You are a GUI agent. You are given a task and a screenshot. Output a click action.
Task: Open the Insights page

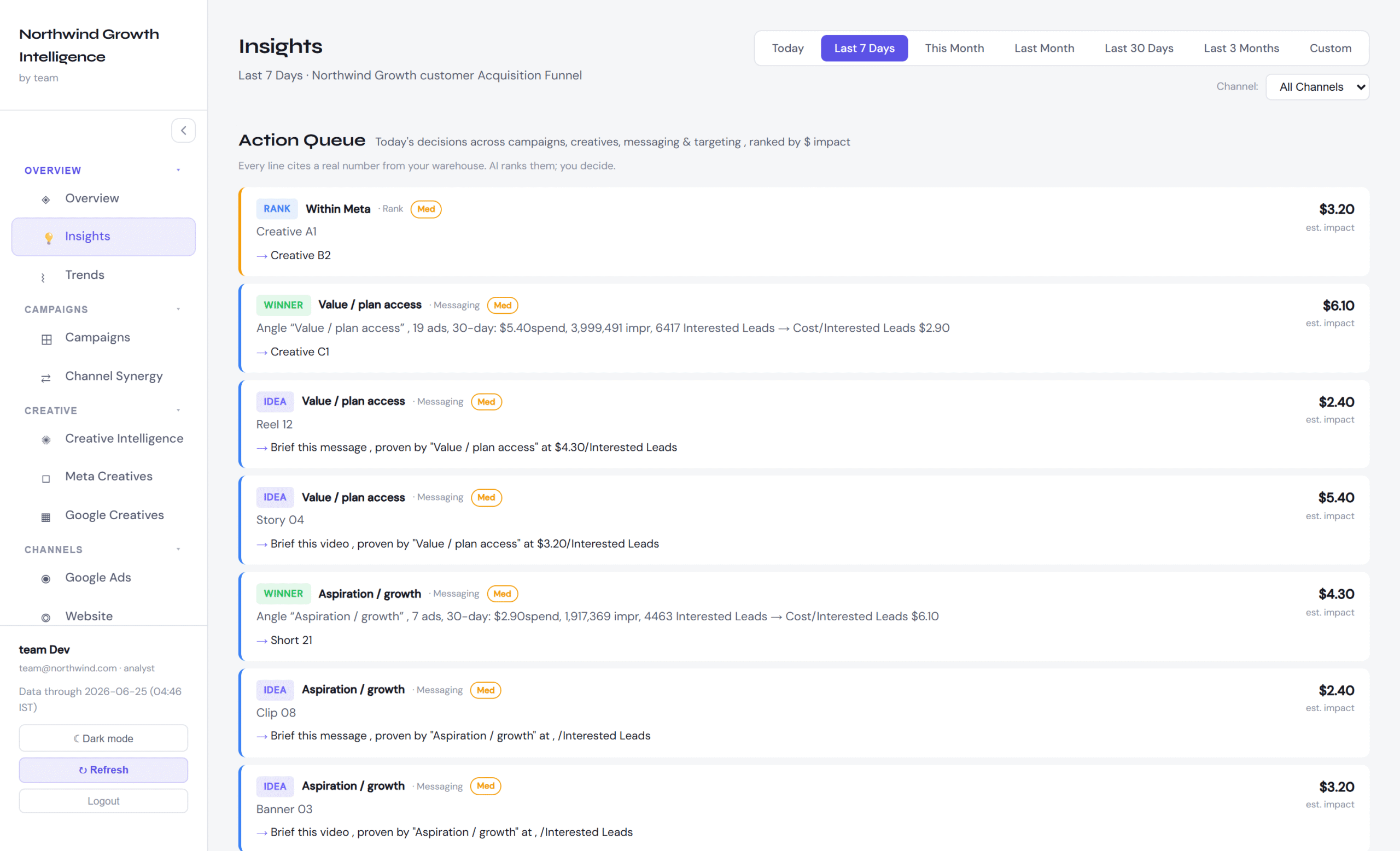(103, 237)
